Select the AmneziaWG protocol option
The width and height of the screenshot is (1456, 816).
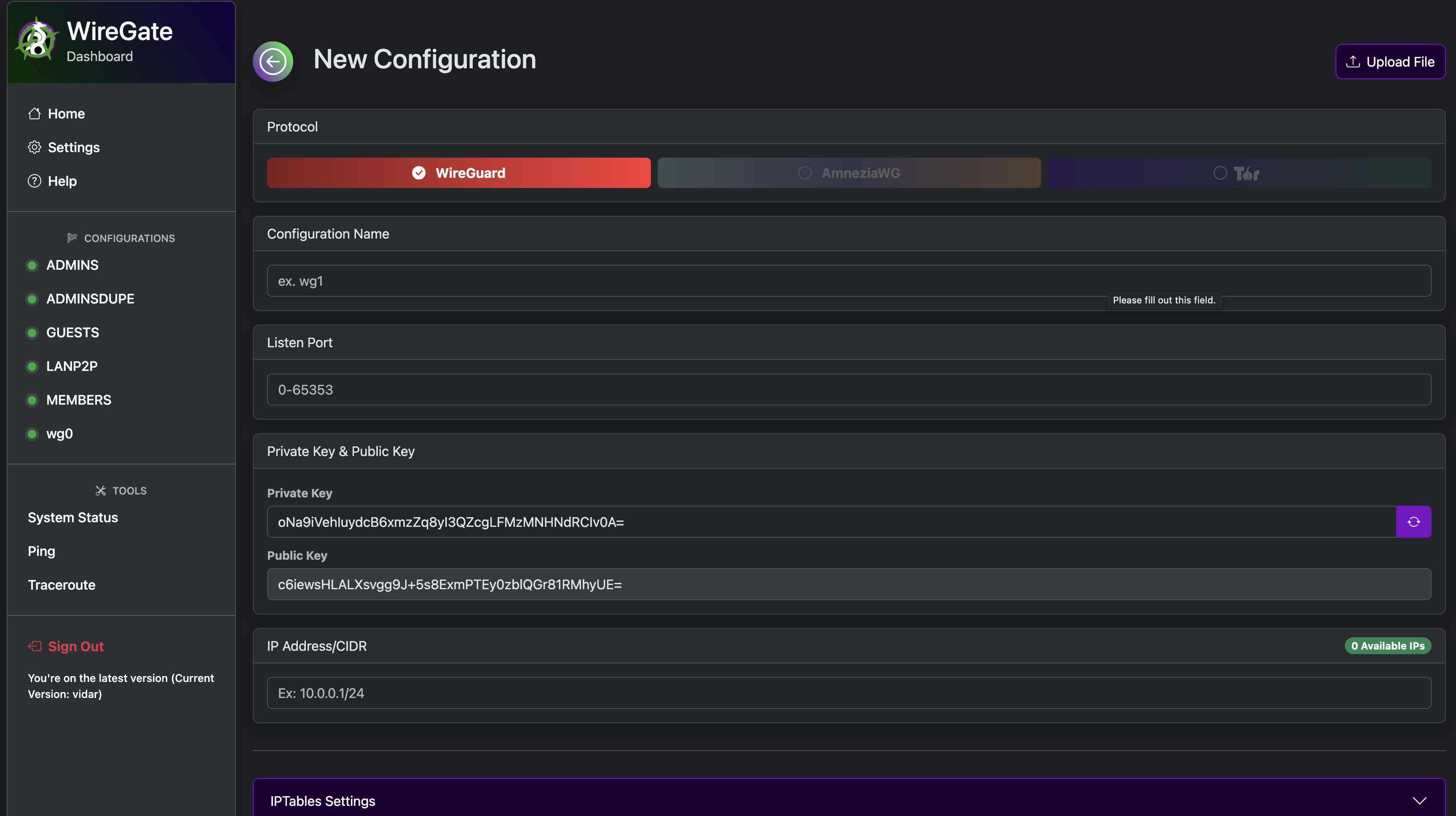pos(849,173)
